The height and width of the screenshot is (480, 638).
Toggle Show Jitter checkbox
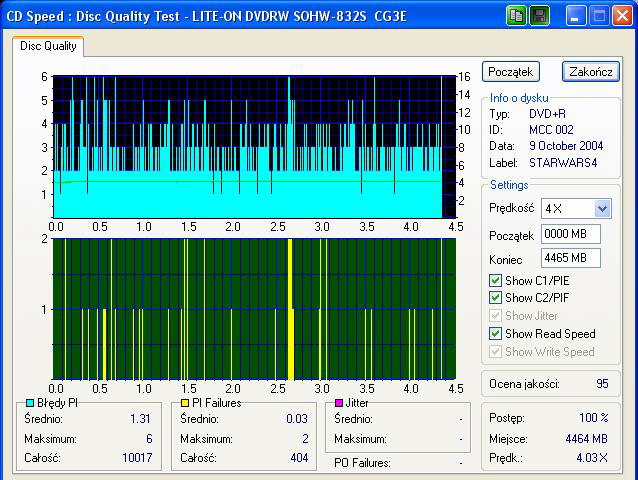(x=495, y=316)
